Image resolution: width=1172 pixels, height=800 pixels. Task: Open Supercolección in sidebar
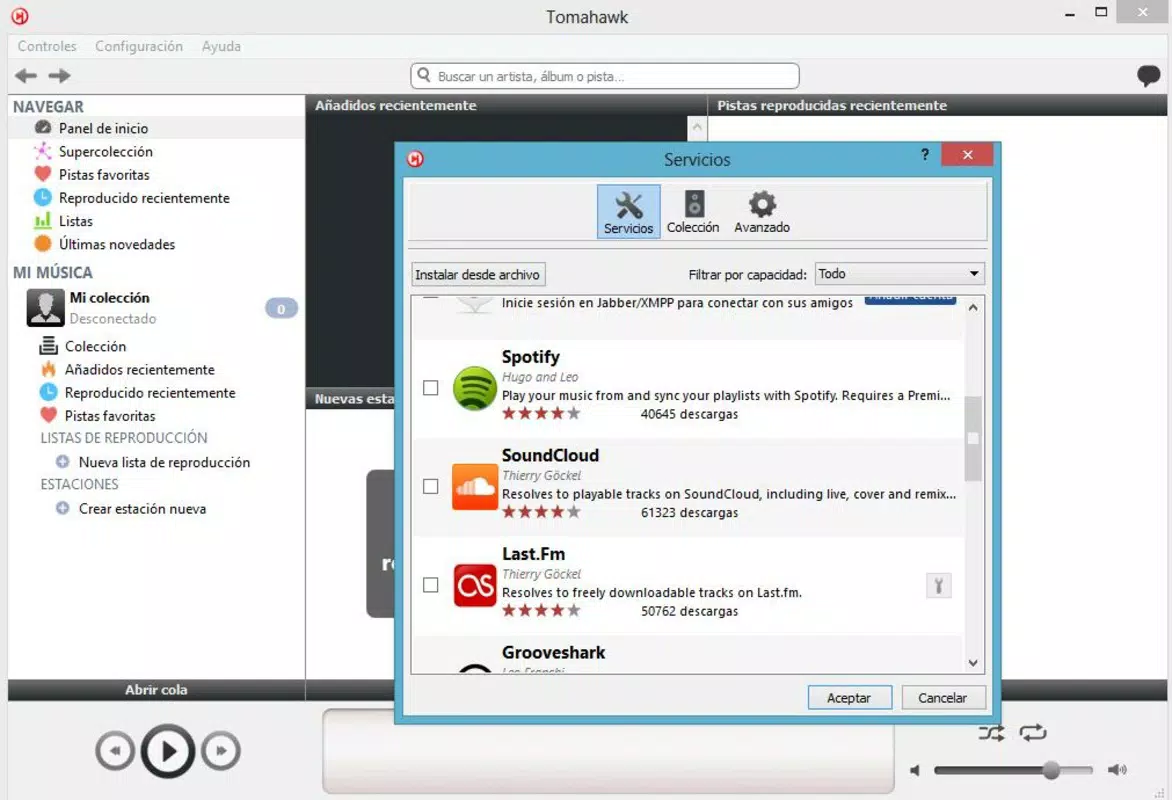(105, 151)
